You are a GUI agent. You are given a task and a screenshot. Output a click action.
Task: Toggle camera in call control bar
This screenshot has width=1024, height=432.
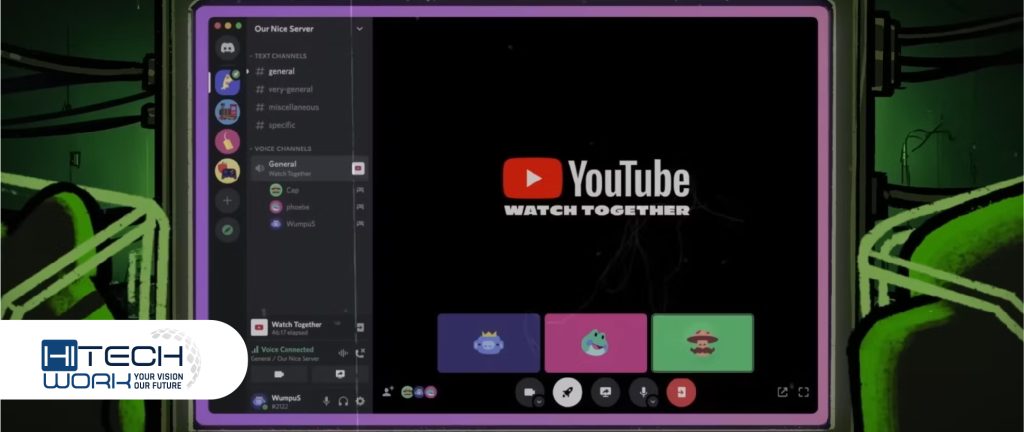pyautogui.click(x=530, y=392)
